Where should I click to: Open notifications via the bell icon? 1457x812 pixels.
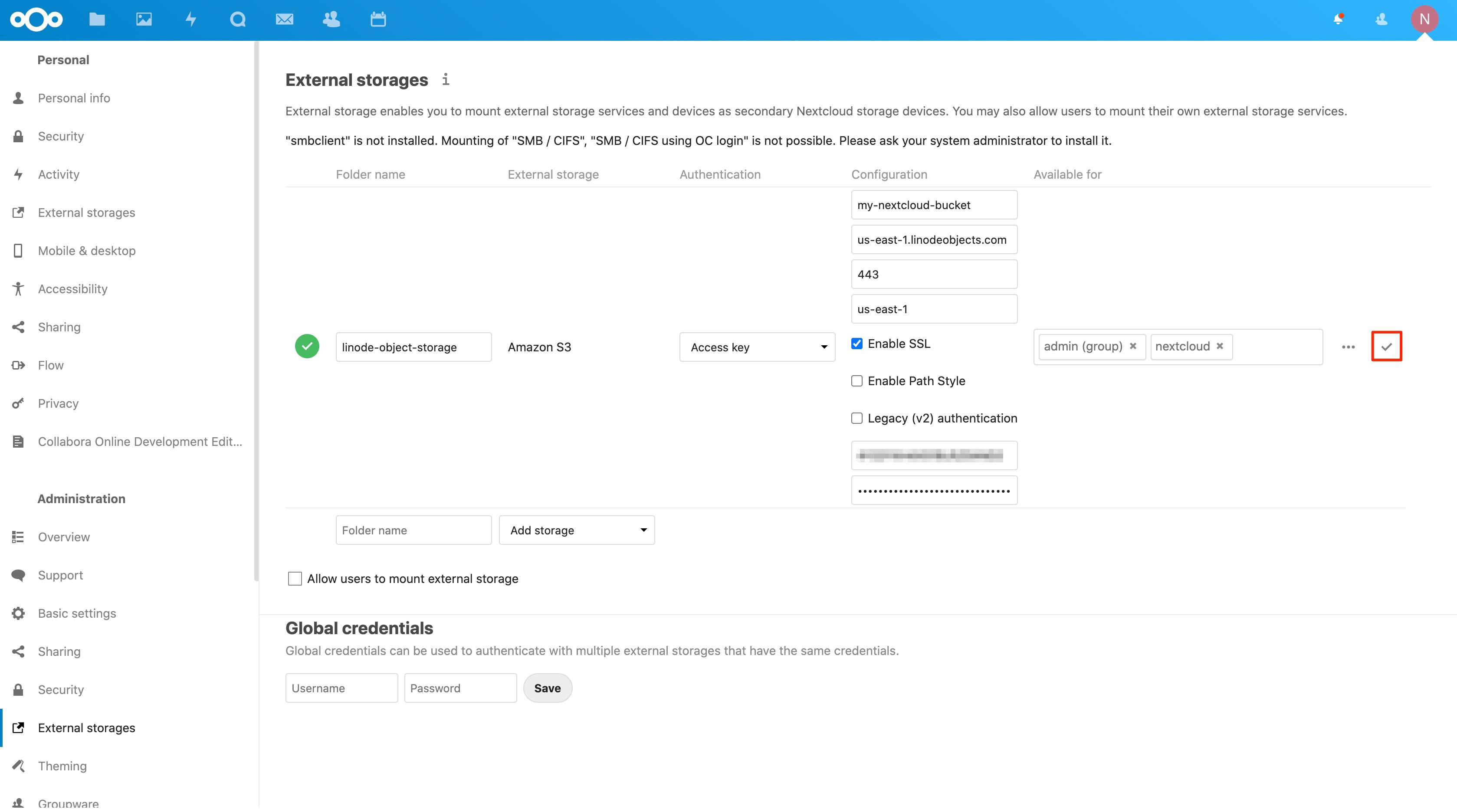point(1338,18)
